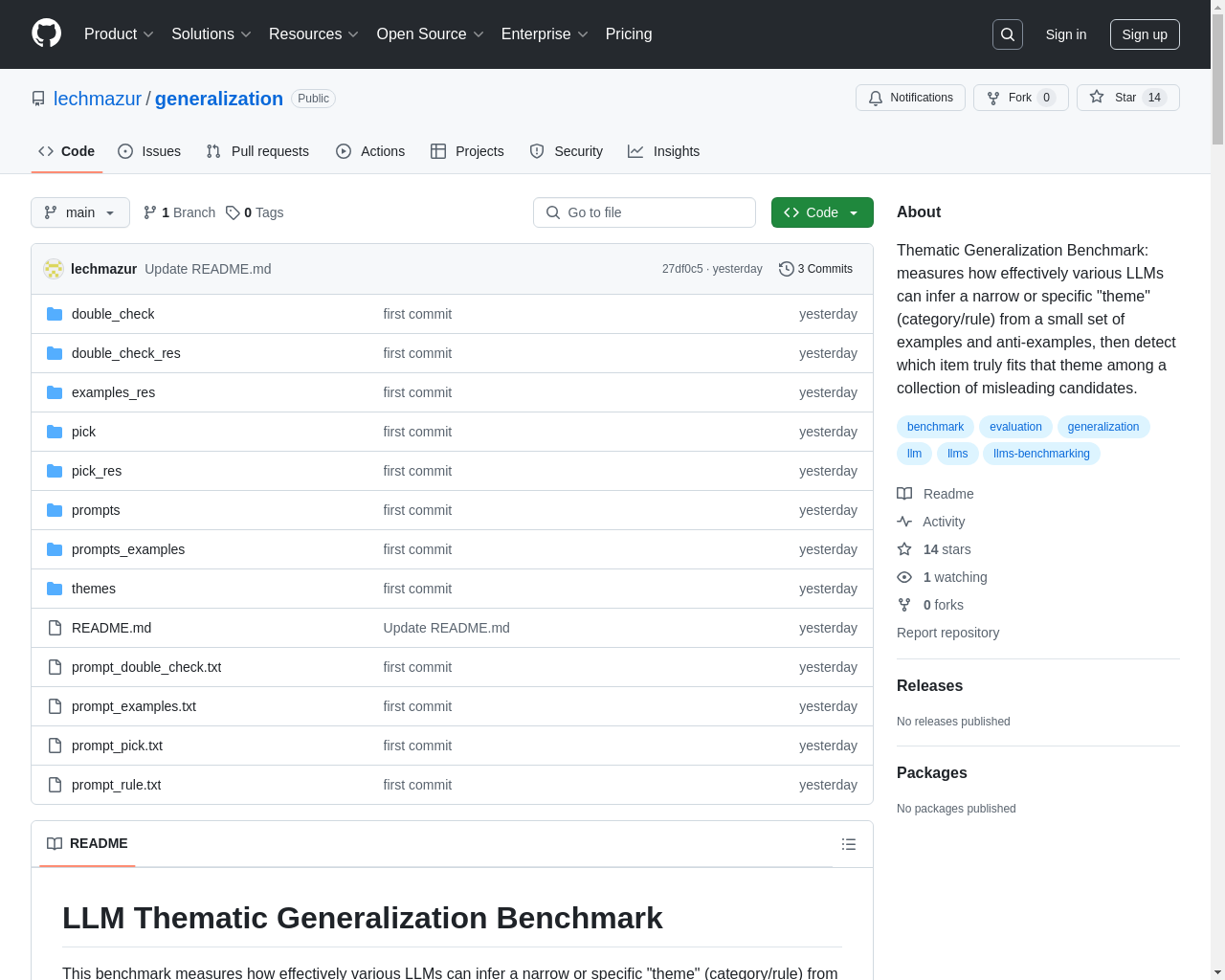
Task: Open the main branch dropdown
Action: [80, 212]
